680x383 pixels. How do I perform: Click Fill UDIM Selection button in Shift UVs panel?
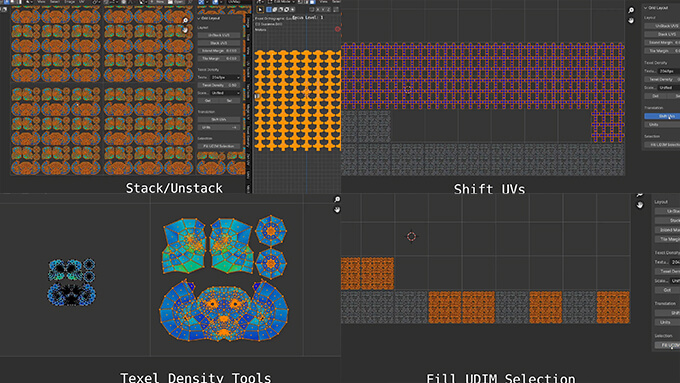(662, 145)
